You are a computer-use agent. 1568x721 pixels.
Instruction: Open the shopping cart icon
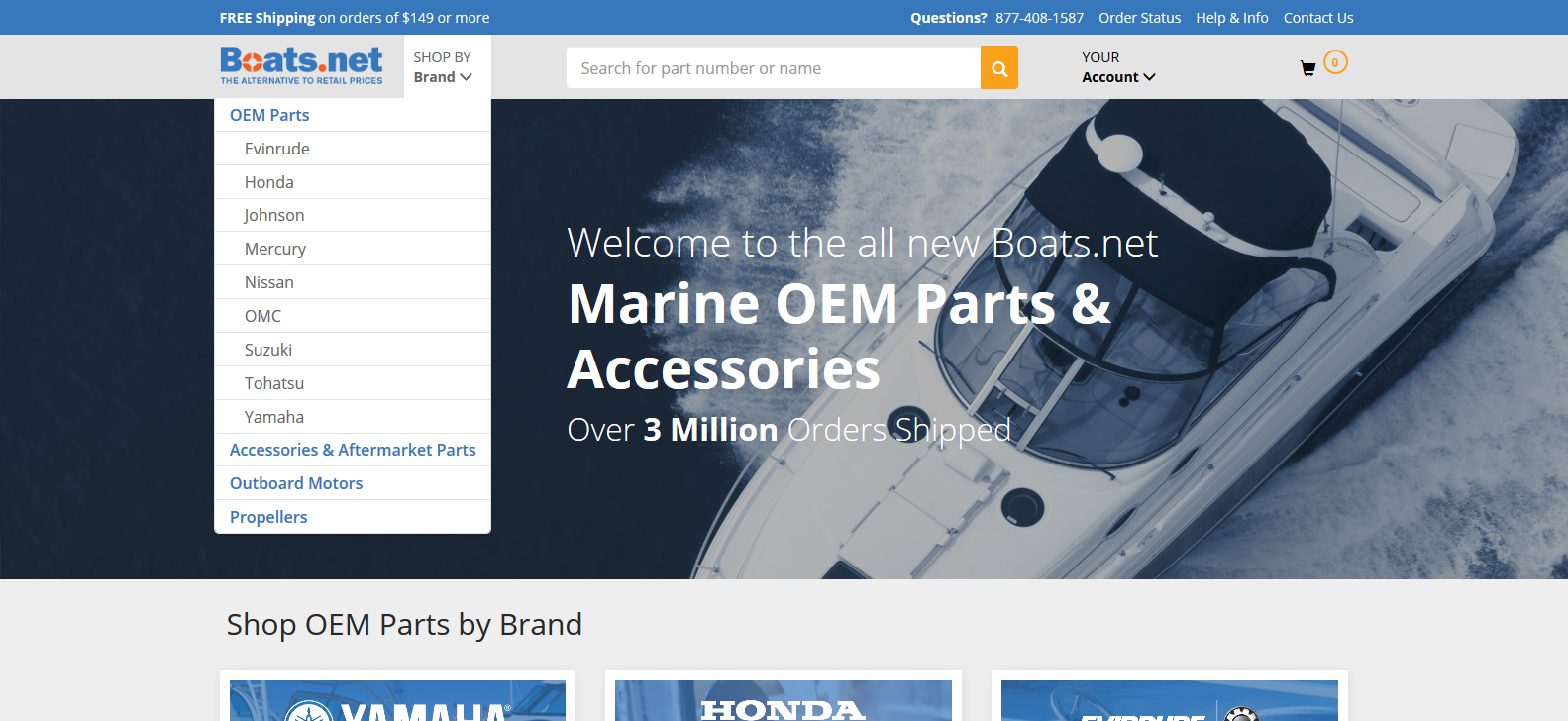(1307, 68)
